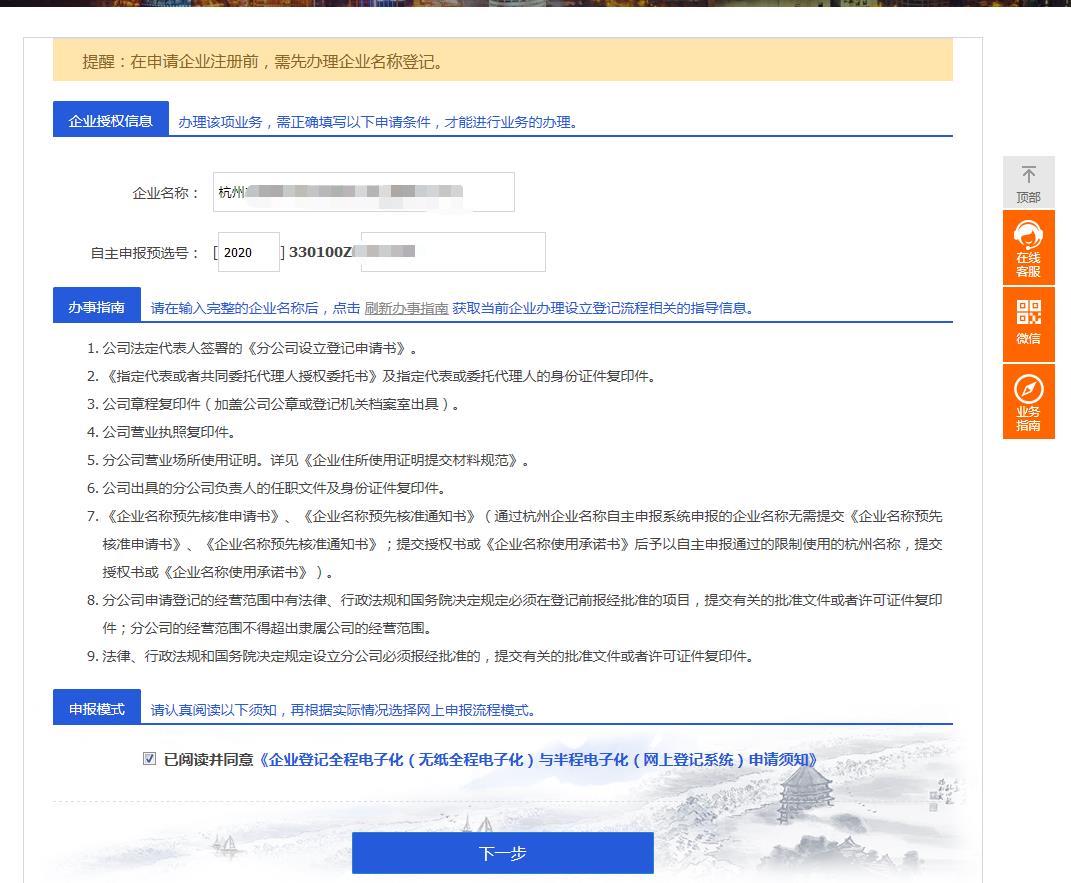Switch to the 办事指南 section tab
The height and width of the screenshot is (883, 1071).
click(96, 305)
